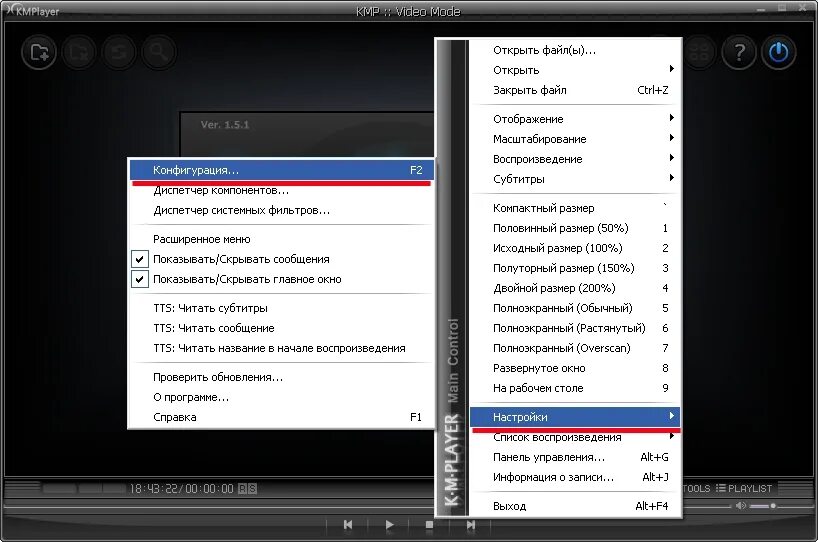Click the KMPlayer logo in title bar
Image resolution: width=818 pixels, height=542 pixels.
(x=31, y=10)
